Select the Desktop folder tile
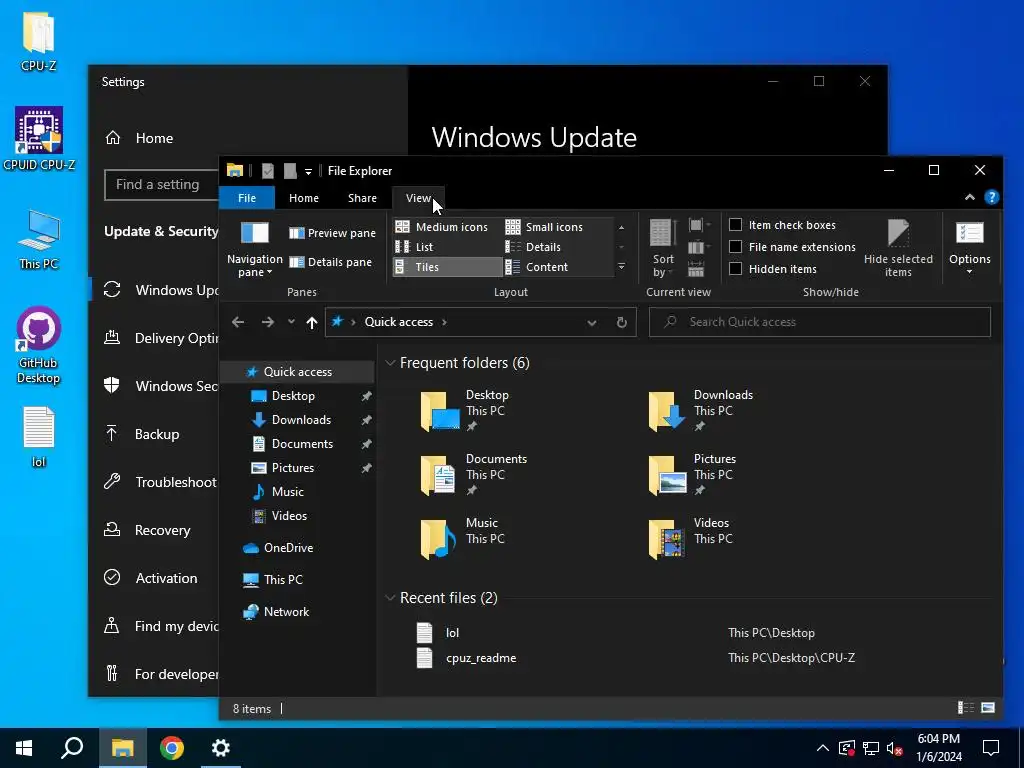The width and height of the screenshot is (1024, 768). pos(465,410)
